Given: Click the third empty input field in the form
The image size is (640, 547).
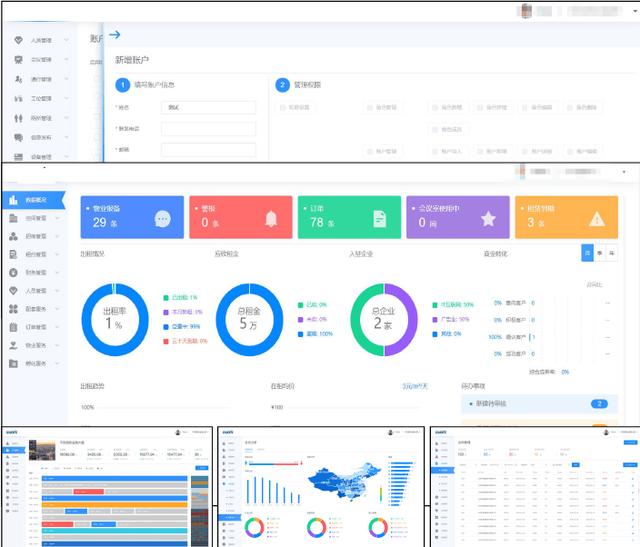Looking at the screenshot, I should click(209, 150).
